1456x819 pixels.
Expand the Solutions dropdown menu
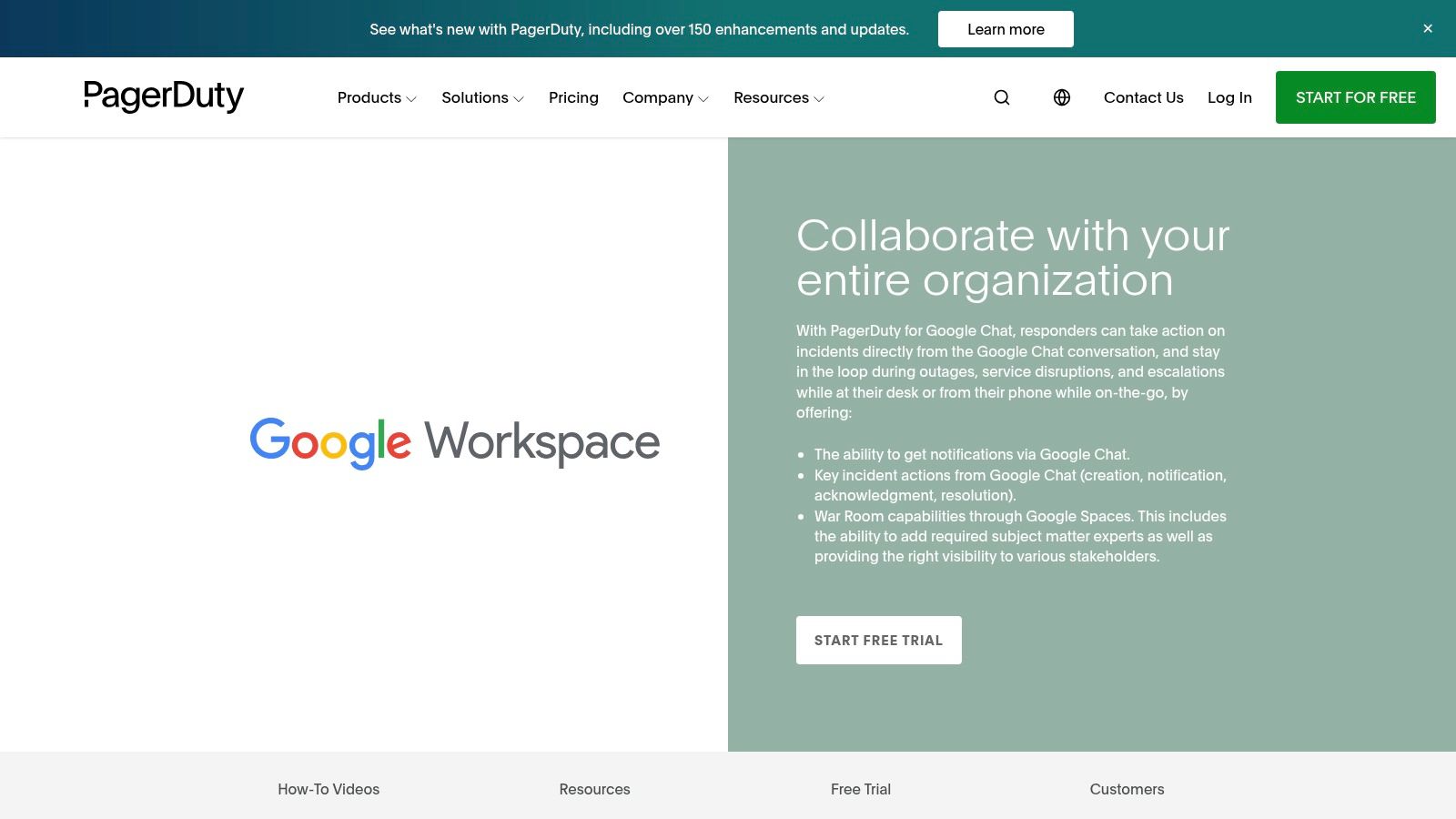[x=482, y=97]
